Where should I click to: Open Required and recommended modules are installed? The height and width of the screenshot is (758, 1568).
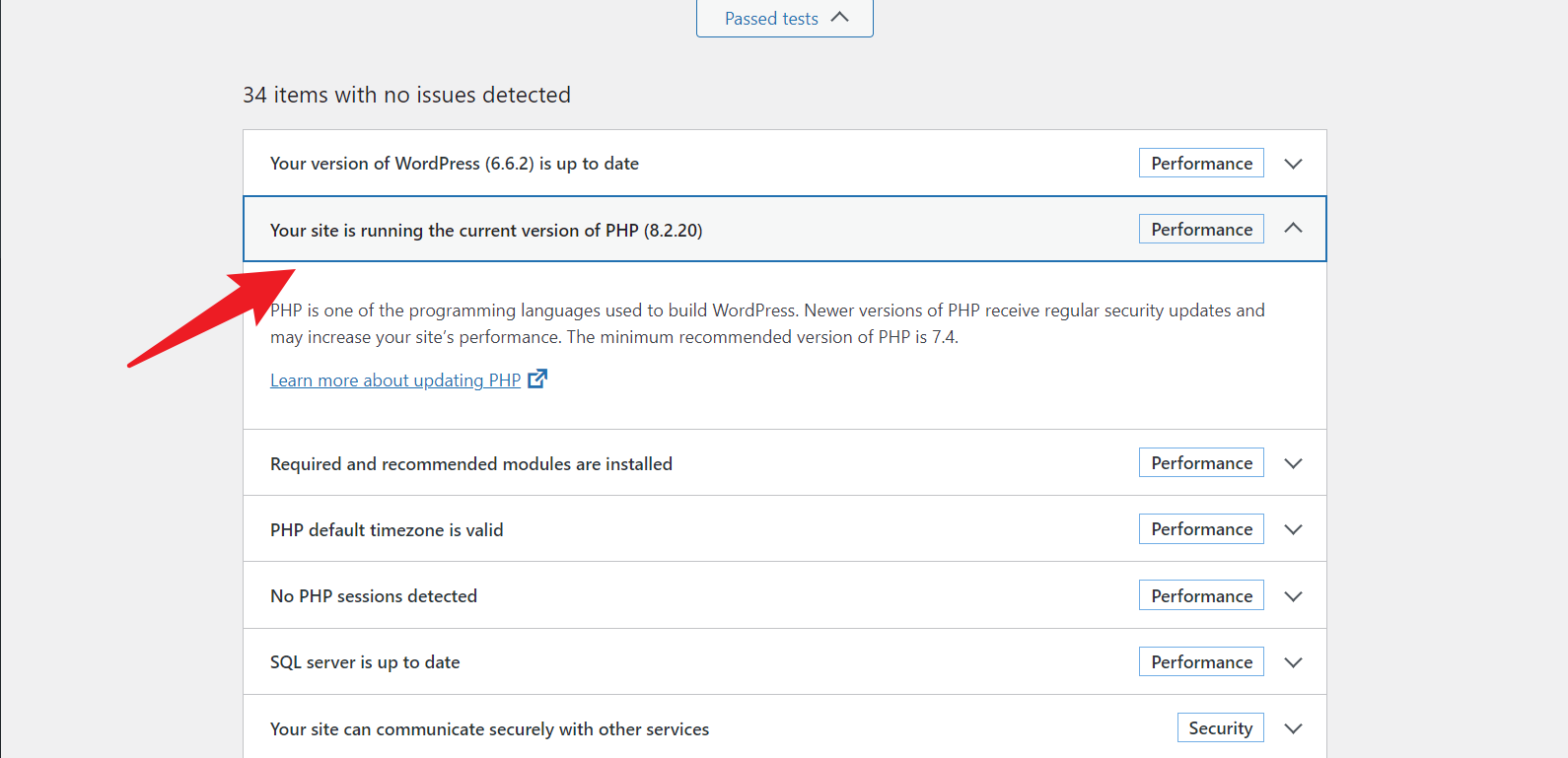coord(471,464)
